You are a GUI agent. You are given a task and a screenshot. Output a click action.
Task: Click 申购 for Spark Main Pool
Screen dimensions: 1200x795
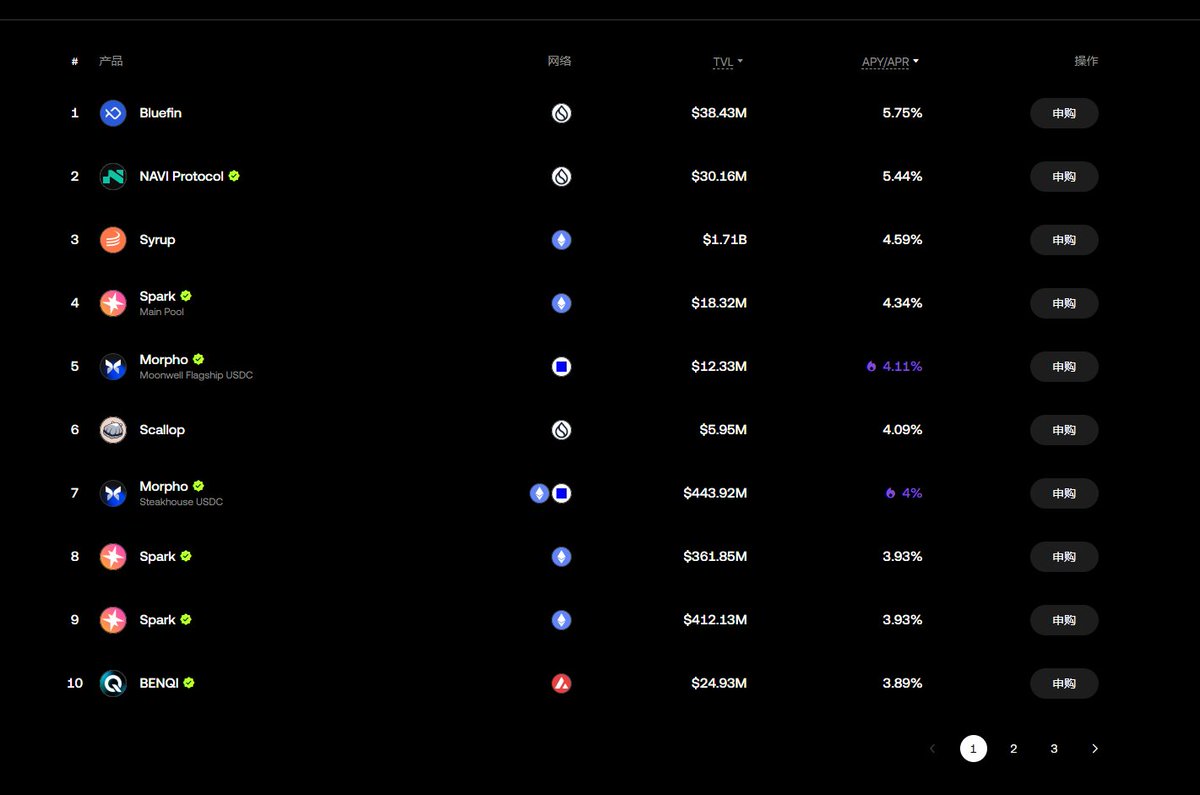(1064, 303)
